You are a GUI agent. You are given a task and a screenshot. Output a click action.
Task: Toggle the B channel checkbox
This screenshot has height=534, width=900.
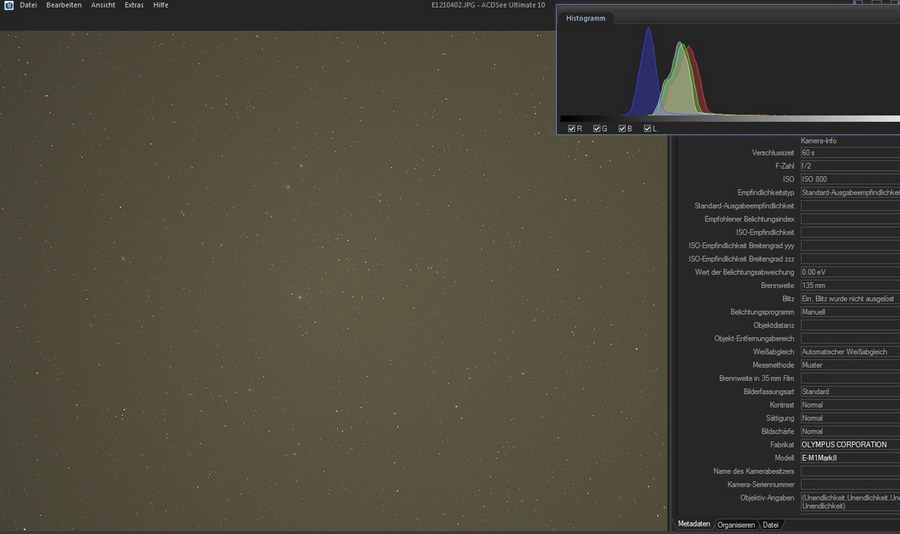[x=622, y=129]
